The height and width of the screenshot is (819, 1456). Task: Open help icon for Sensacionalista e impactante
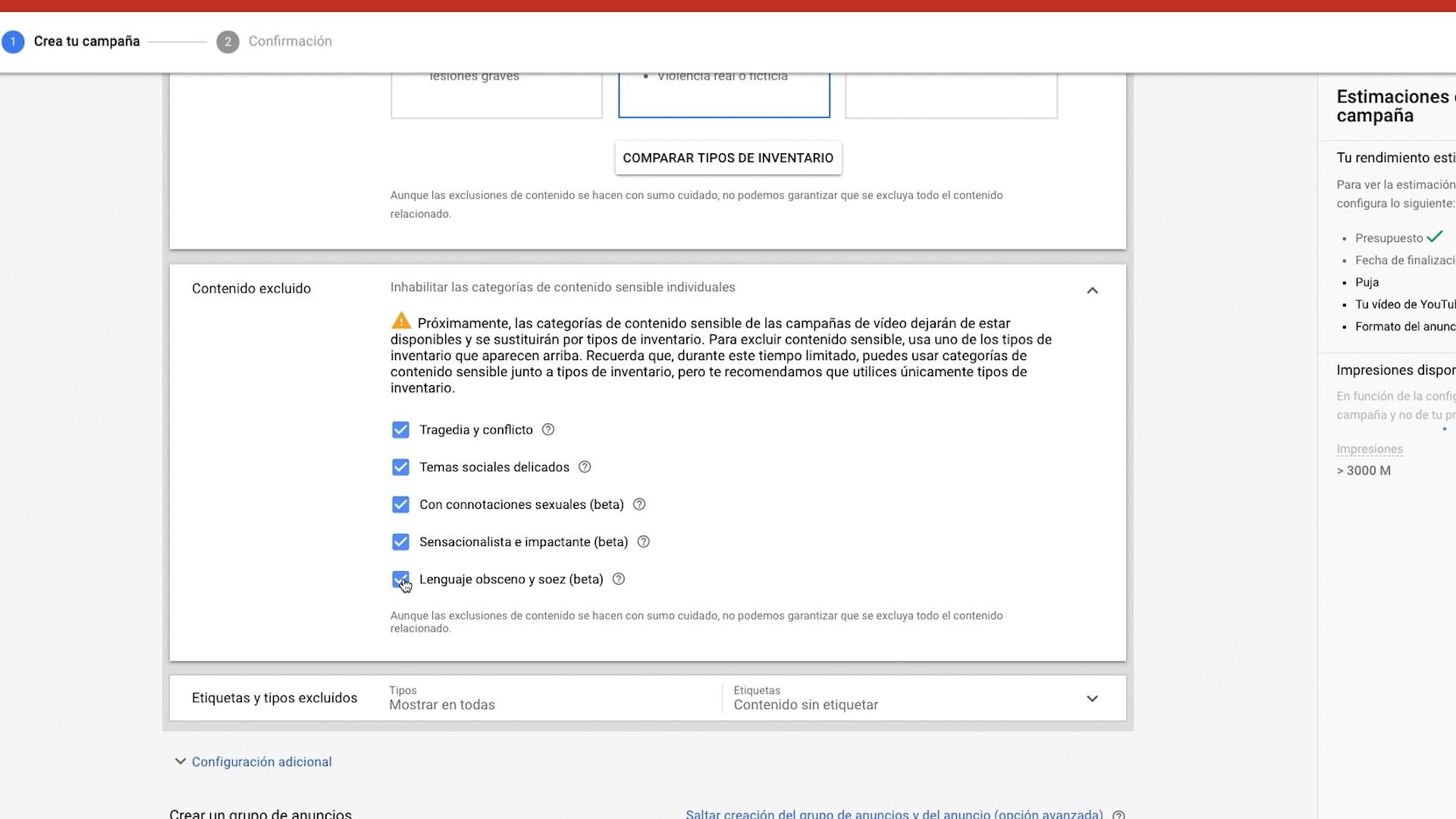tap(644, 541)
